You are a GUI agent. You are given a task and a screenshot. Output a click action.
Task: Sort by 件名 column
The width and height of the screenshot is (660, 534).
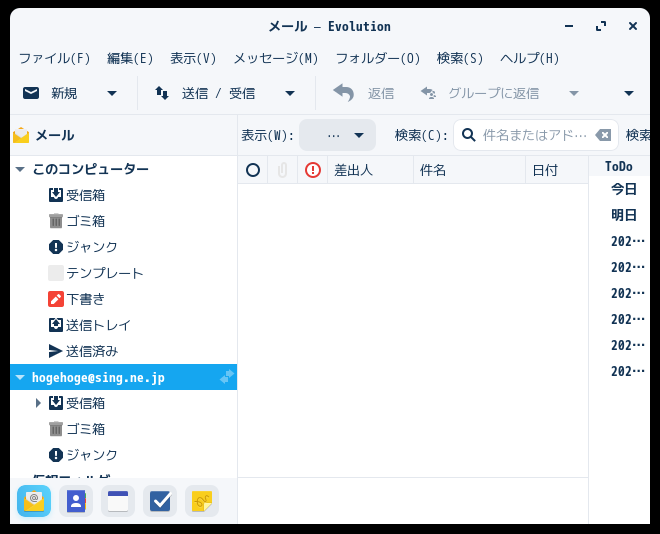[x=469, y=170]
